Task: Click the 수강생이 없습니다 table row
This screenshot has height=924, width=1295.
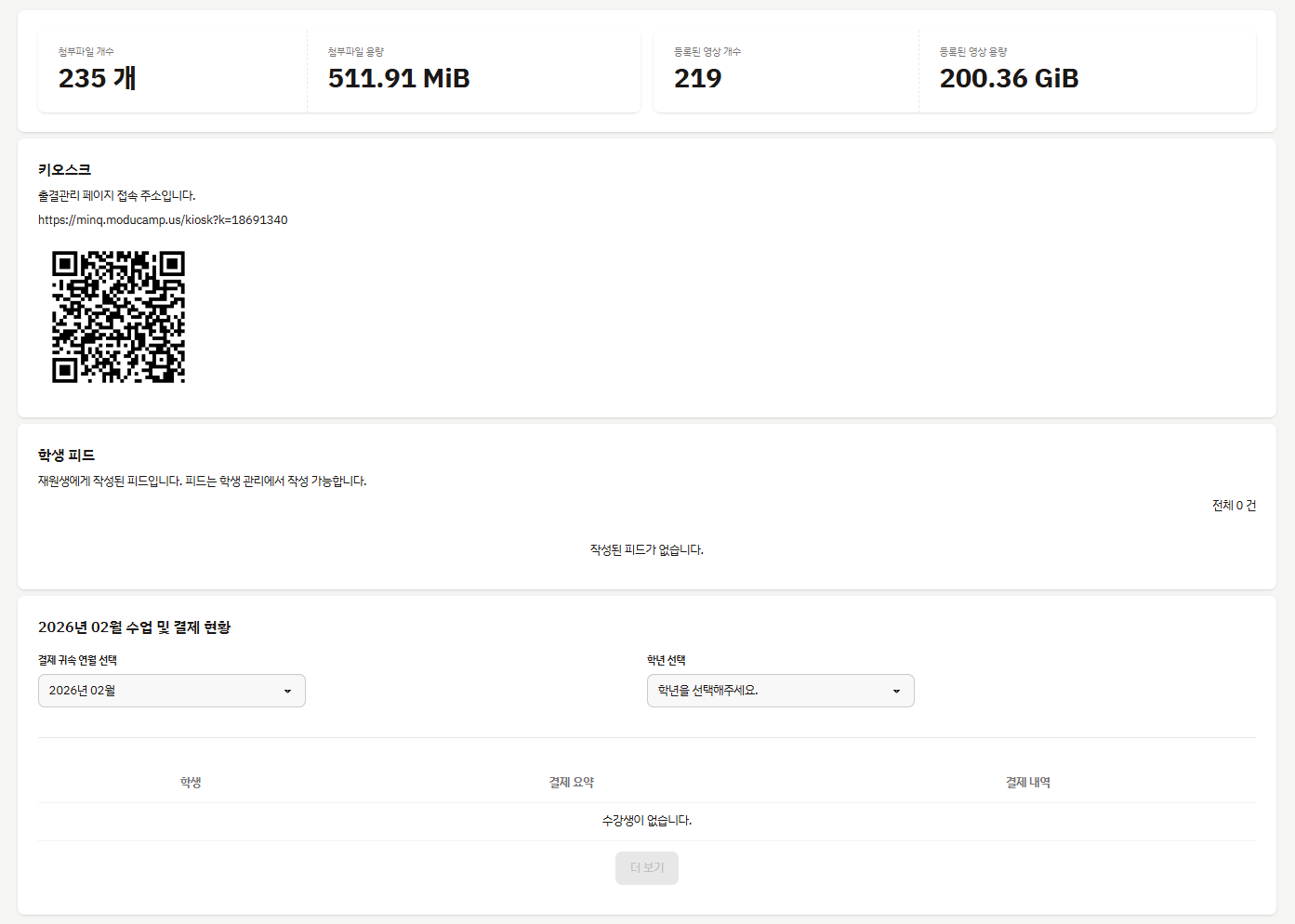Action: pyautogui.click(x=646, y=821)
